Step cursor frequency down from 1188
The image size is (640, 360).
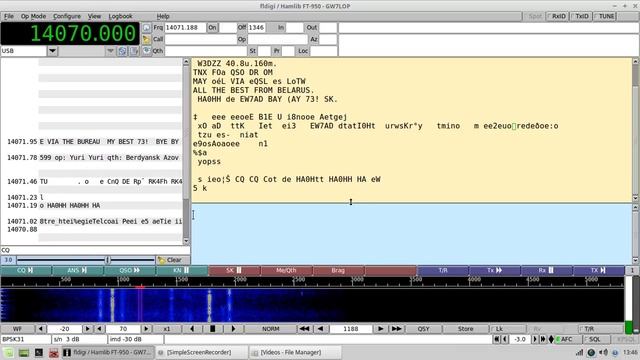(320, 329)
